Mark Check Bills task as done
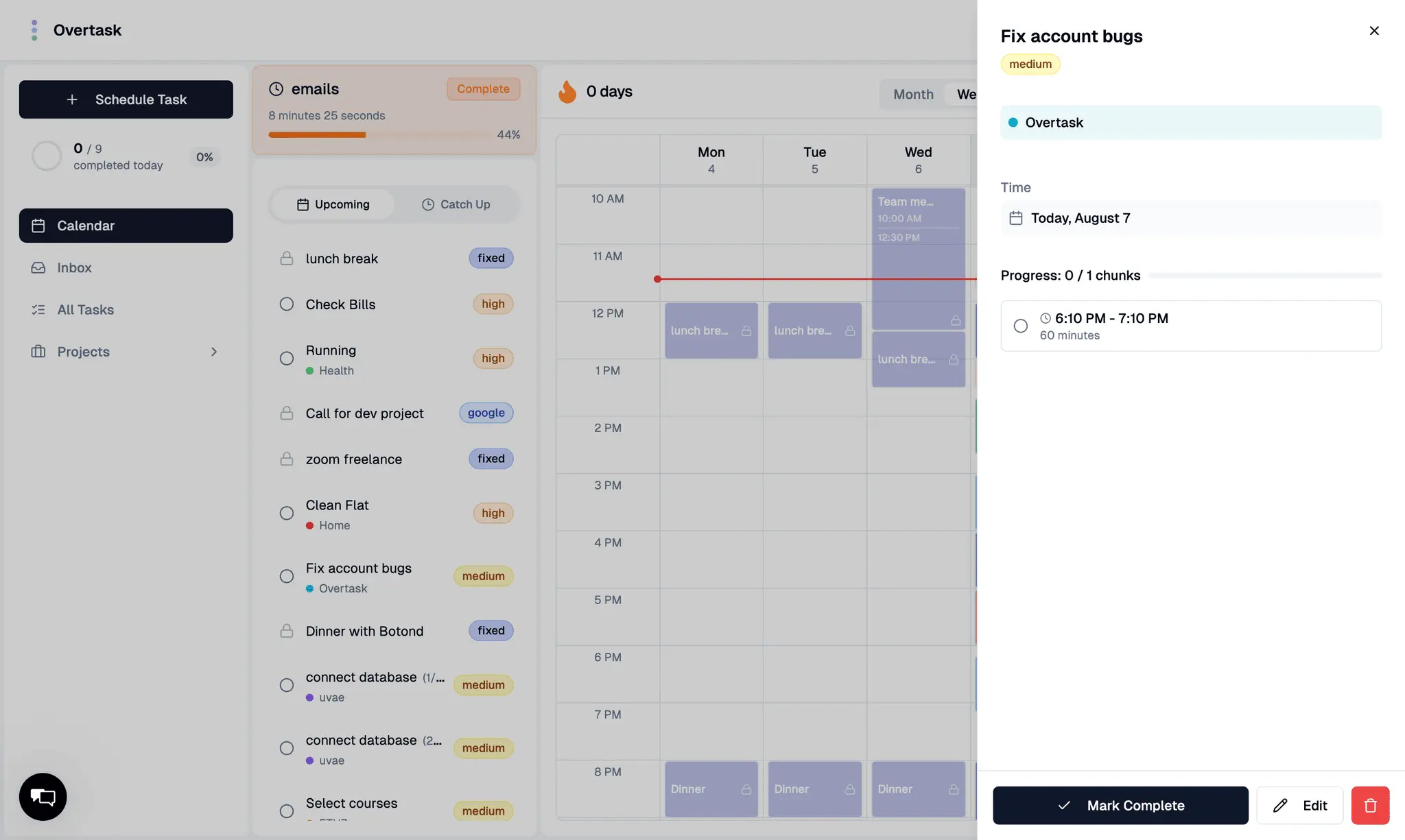Screen dimensions: 1405x840 [x=287, y=304]
